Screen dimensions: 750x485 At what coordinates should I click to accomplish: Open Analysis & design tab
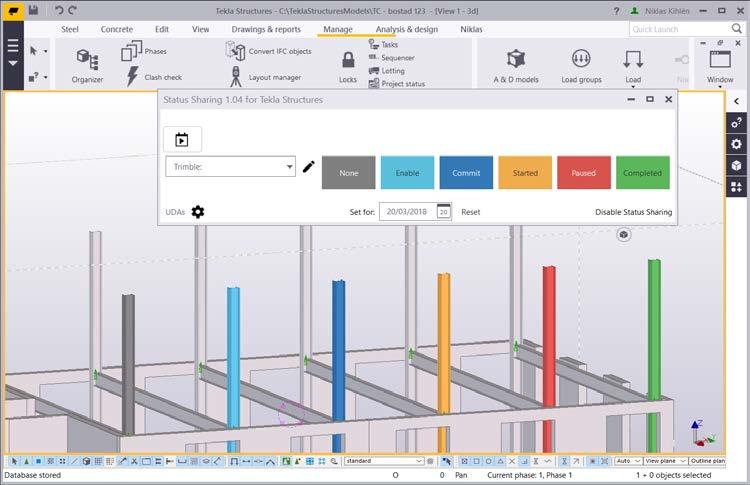[407, 29]
